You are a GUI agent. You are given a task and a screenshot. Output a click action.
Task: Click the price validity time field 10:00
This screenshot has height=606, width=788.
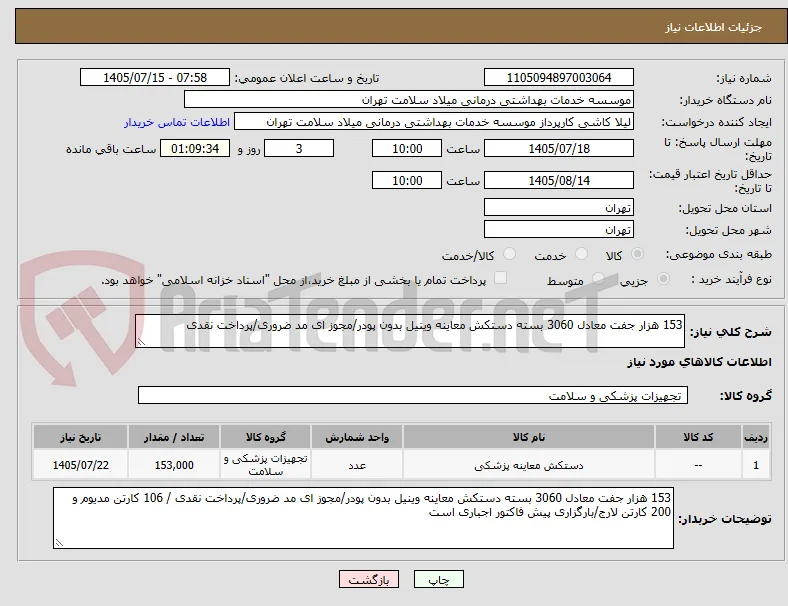407,180
